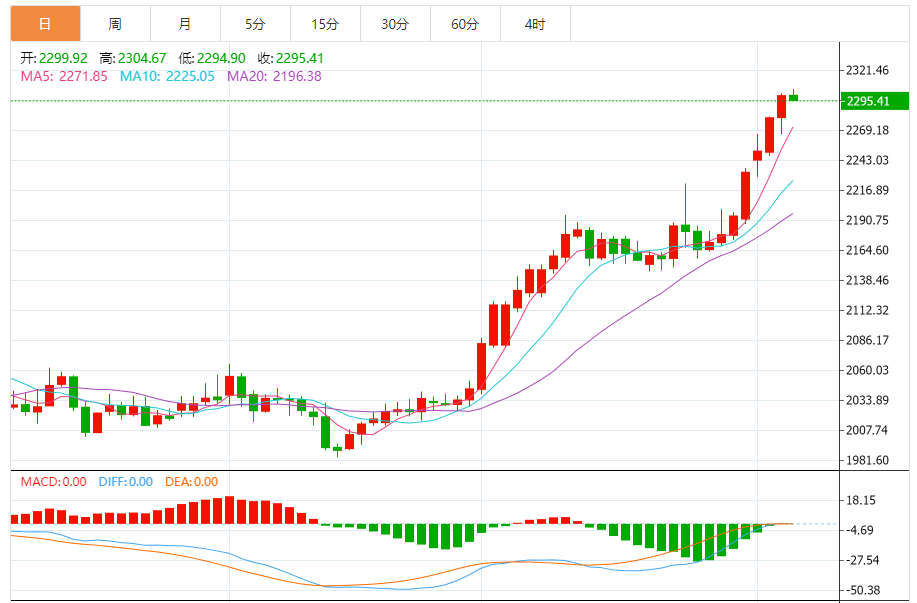Click the 2112.32 price axis label
The width and height of the screenshot is (917, 603).
[867, 310]
